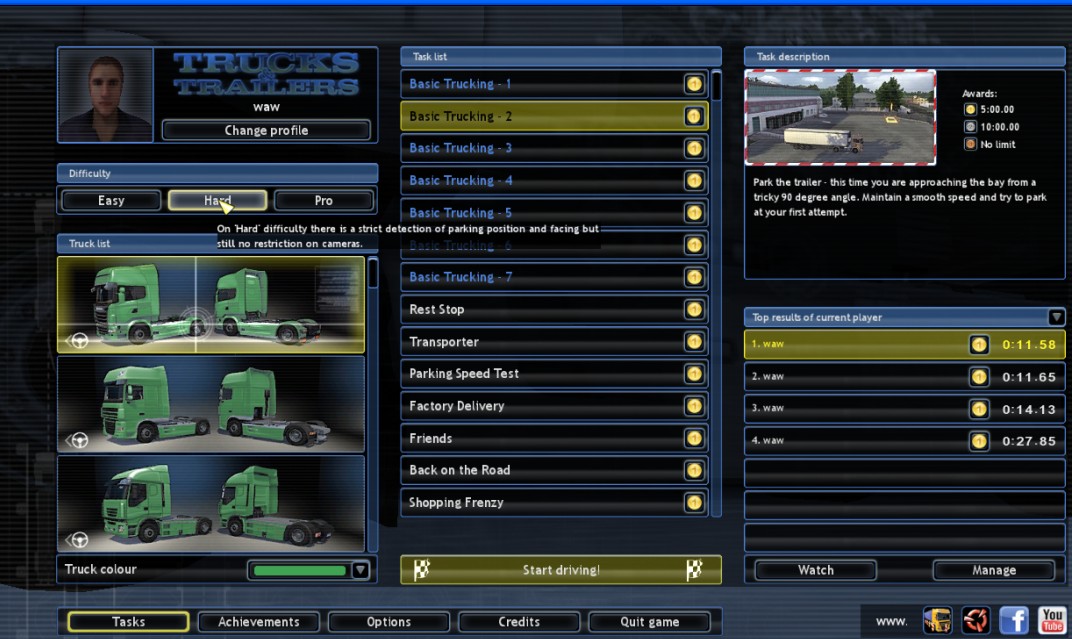Image resolution: width=1072 pixels, height=639 pixels.
Task: Click Quit game
Action: click(x=649, y=622)
